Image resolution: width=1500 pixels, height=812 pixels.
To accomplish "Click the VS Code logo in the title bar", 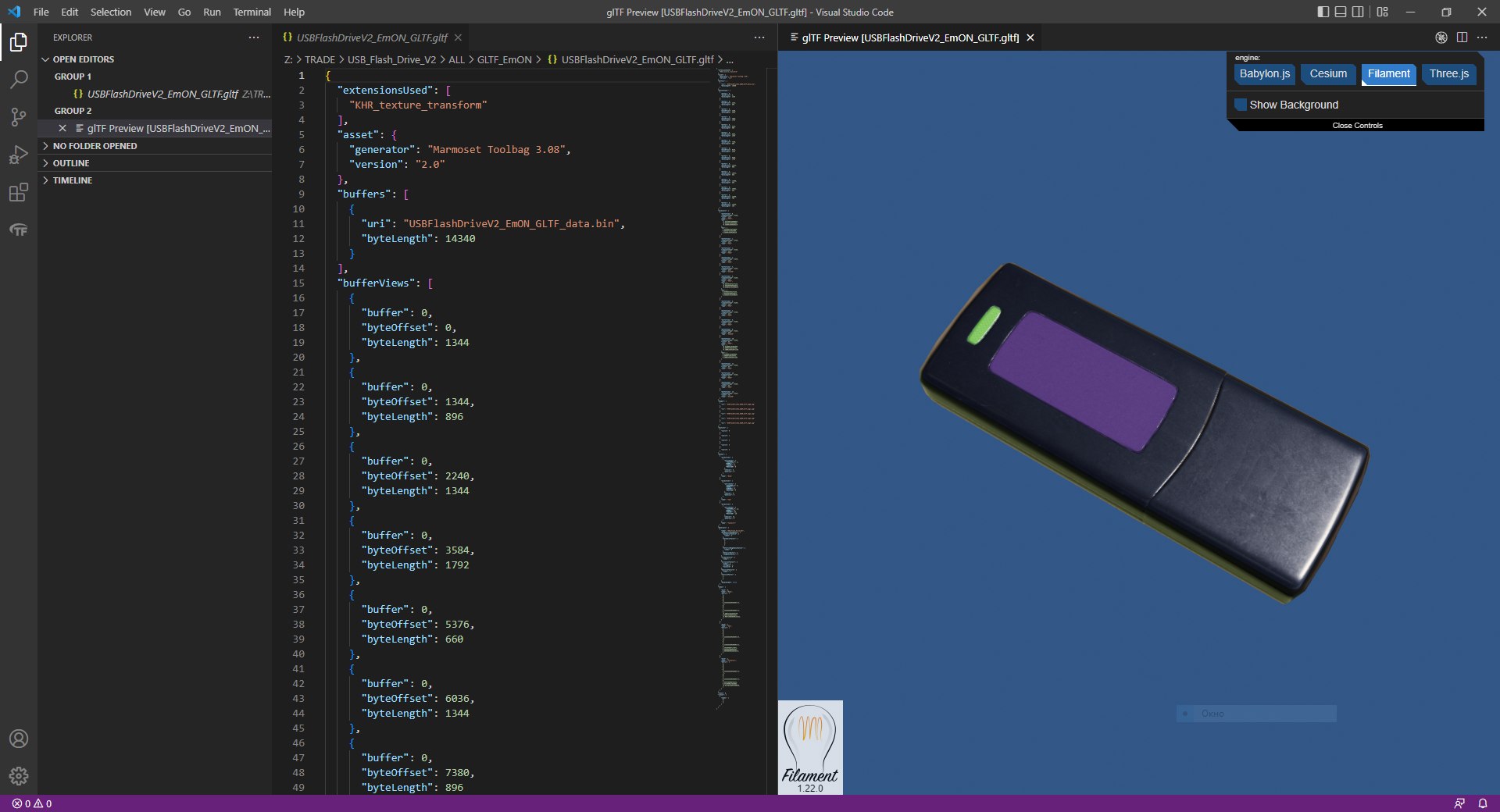I will pyautogui.click(x=14, y=12).
